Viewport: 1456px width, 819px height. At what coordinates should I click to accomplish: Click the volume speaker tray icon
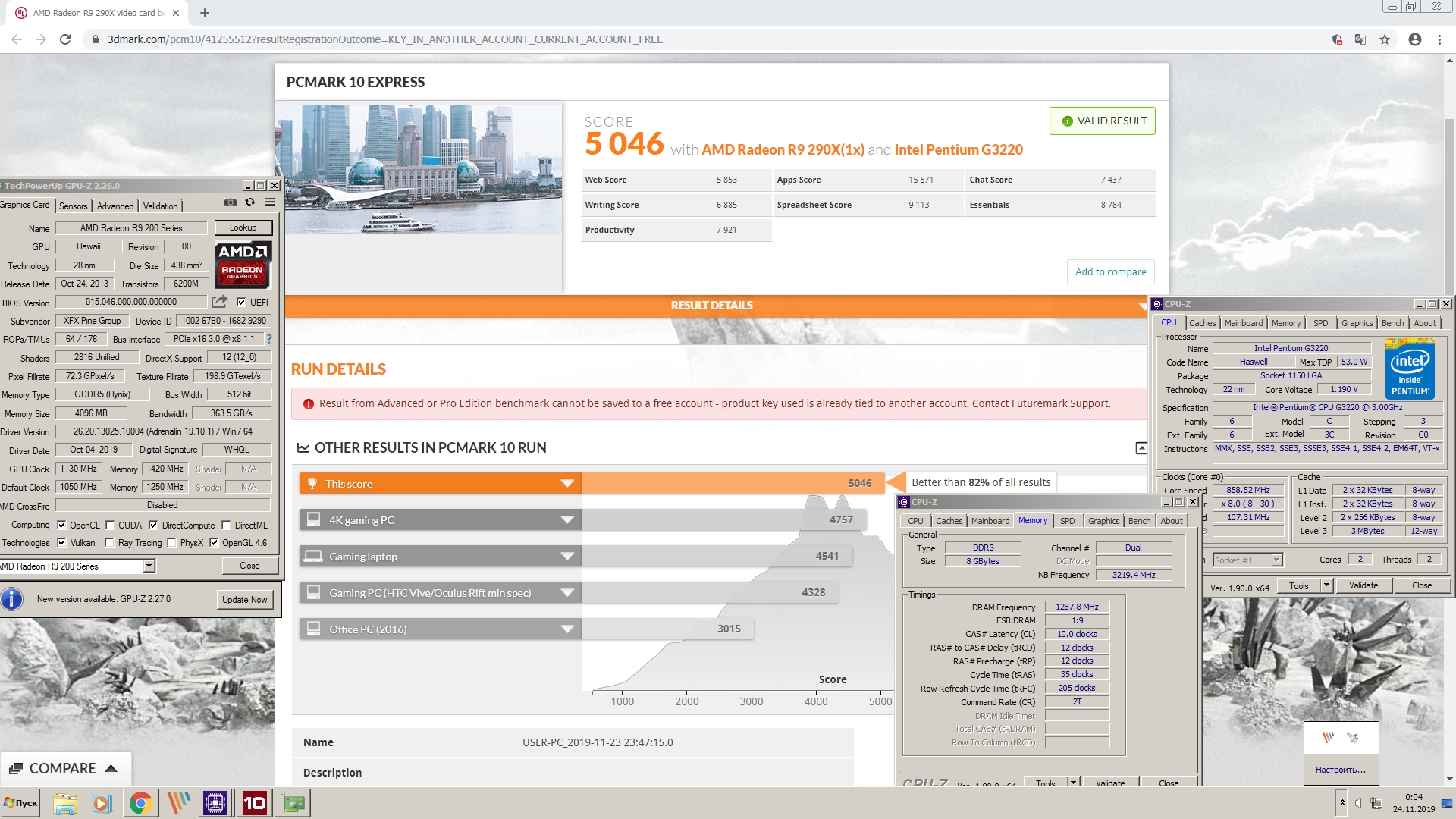tap(1358, 803)
